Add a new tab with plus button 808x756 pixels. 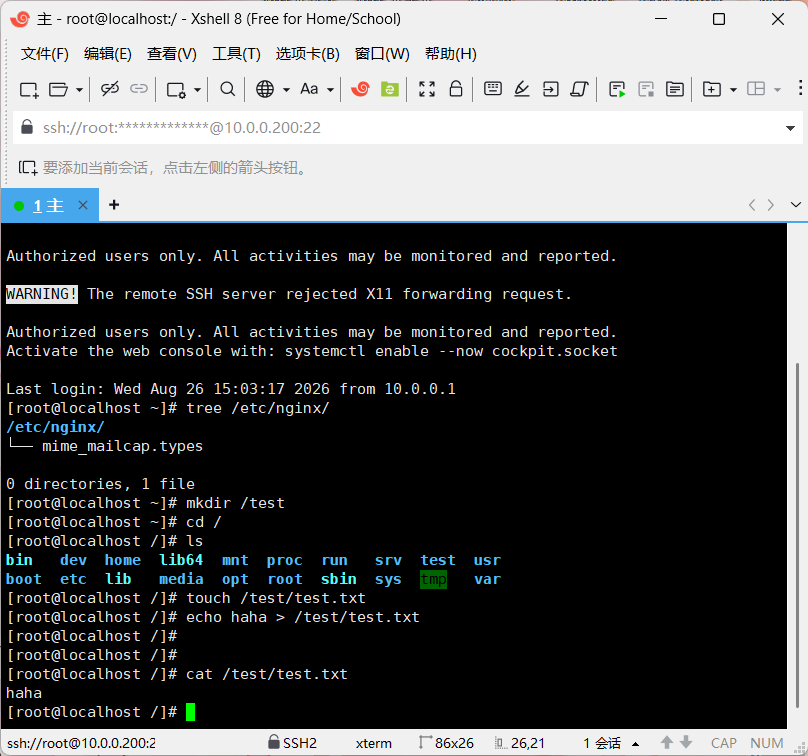(114, 205)
